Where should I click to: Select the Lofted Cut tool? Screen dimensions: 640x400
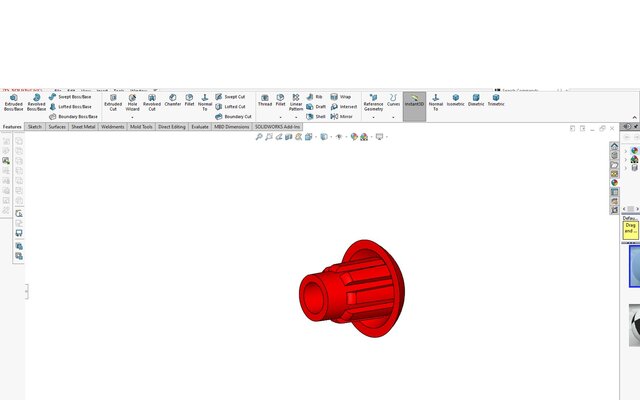[x=230, y=107]
